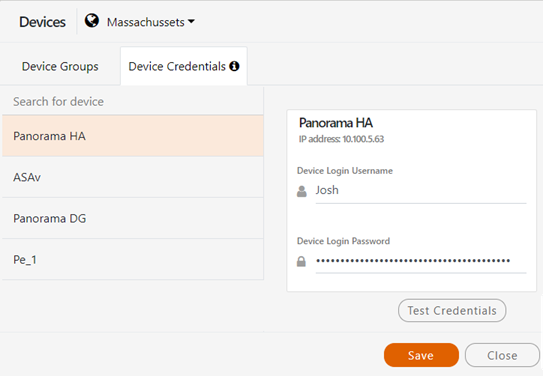Click the globe icon beside Massachussets
Image resolution: width=543 pixels, height=376 pixels.
click(92, 21)
